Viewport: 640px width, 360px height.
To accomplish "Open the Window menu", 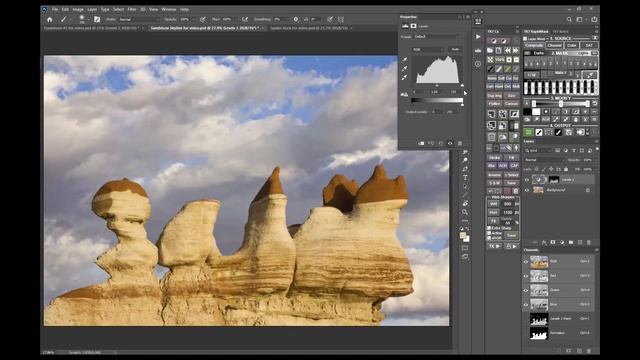I will click(169, 9).
